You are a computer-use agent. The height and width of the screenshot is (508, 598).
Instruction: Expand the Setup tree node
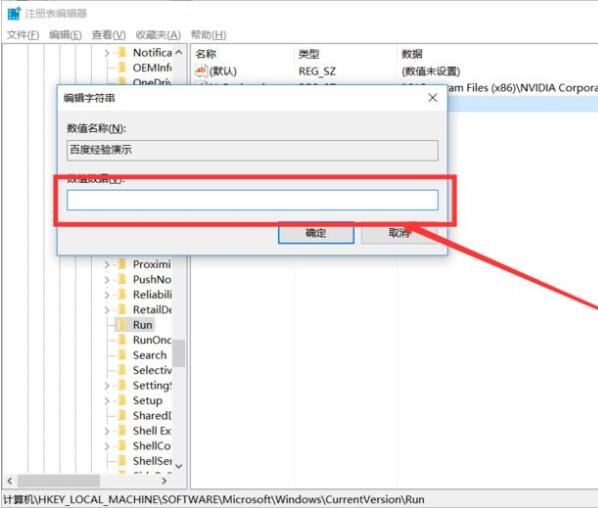[x=107, y=401]
